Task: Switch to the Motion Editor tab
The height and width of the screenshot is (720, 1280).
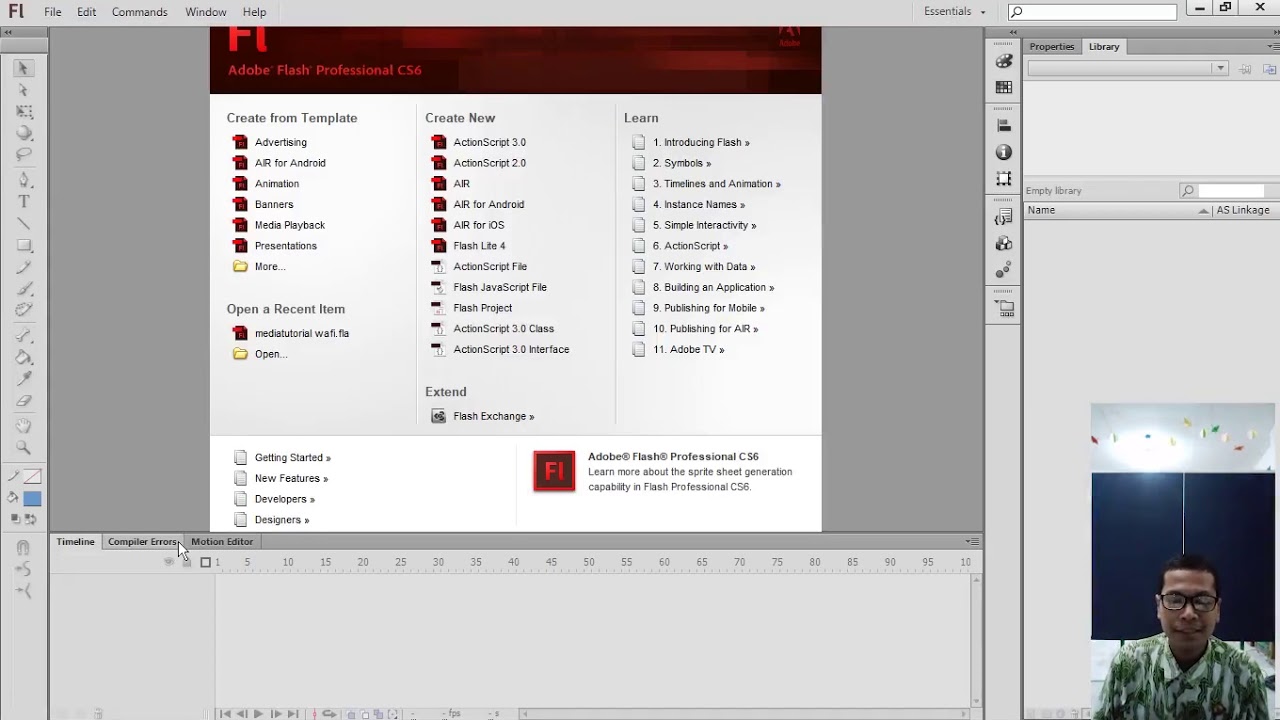Action: point(222,541)
